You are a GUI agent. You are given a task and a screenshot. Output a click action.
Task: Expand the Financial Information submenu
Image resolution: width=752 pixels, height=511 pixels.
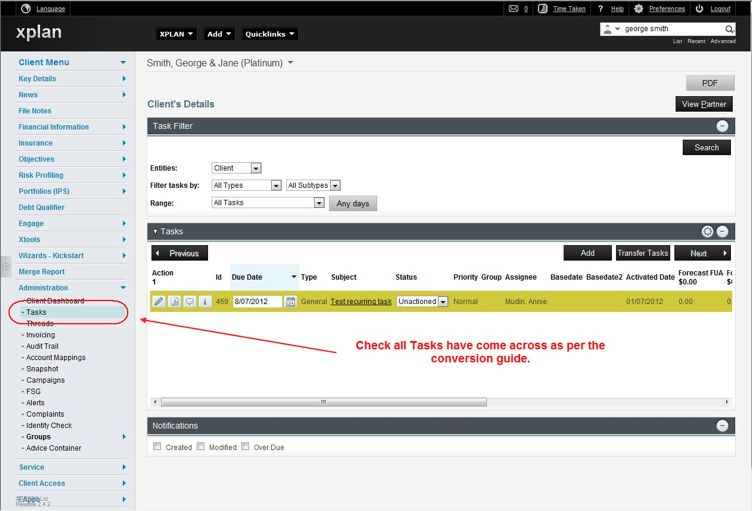pos(124,127)
